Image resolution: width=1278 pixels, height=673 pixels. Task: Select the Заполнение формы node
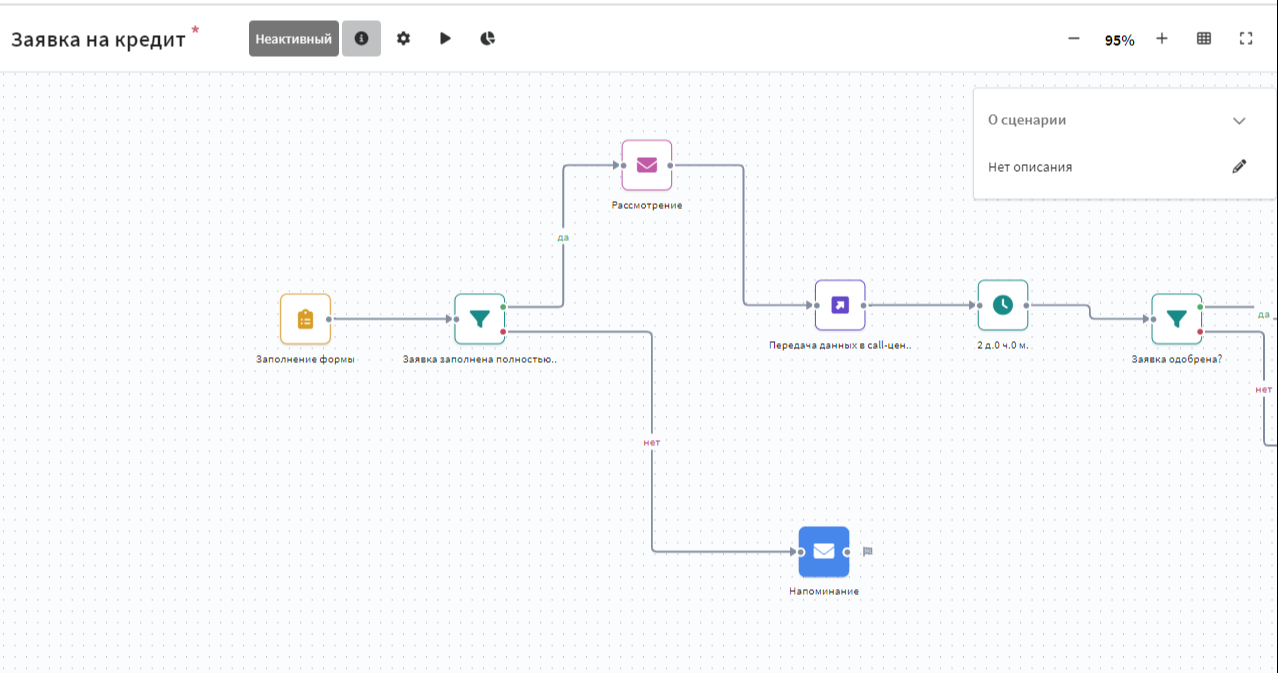tap(305, 319)
